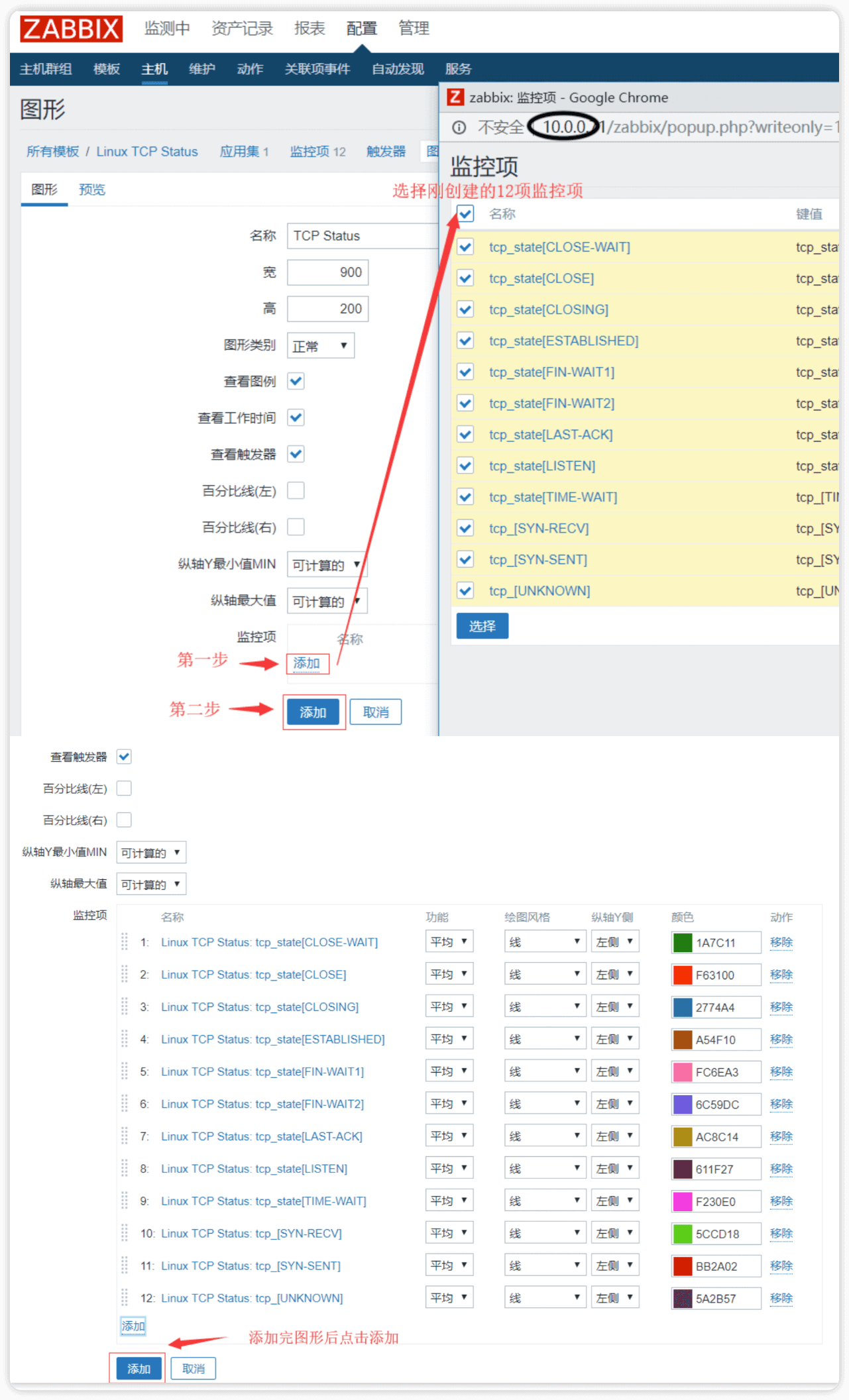Viewport: 849px width, 1400px height.
Task: Go to 自动发现 submenu item
Action: click(398, 69)
